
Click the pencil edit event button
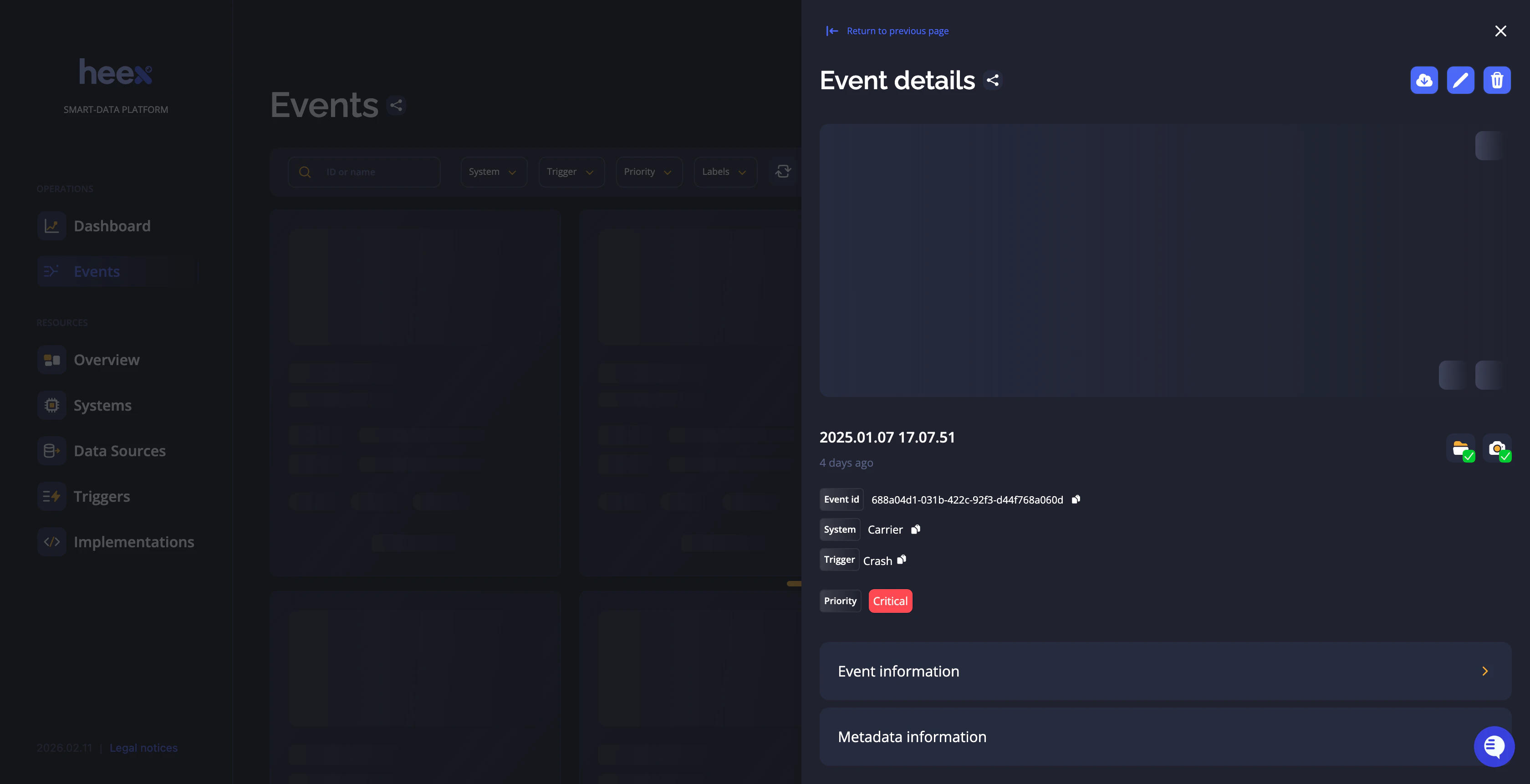pyautogui.click(x=1460, y=80)
